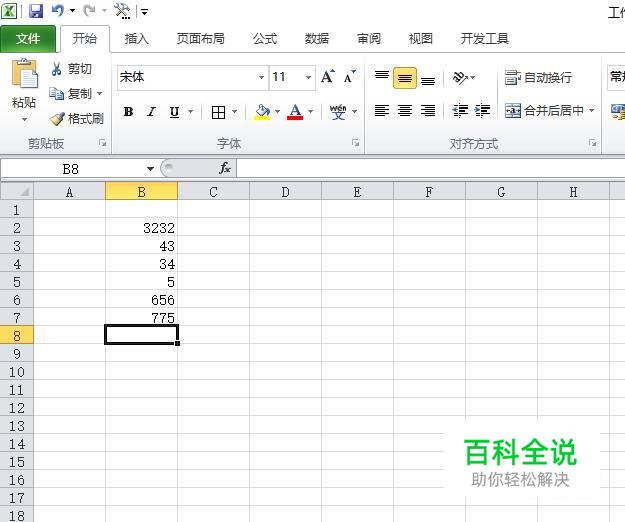This screenshot has height=522, width=625.
Task: Click the Decrease Indent icon
Action: 460,110
